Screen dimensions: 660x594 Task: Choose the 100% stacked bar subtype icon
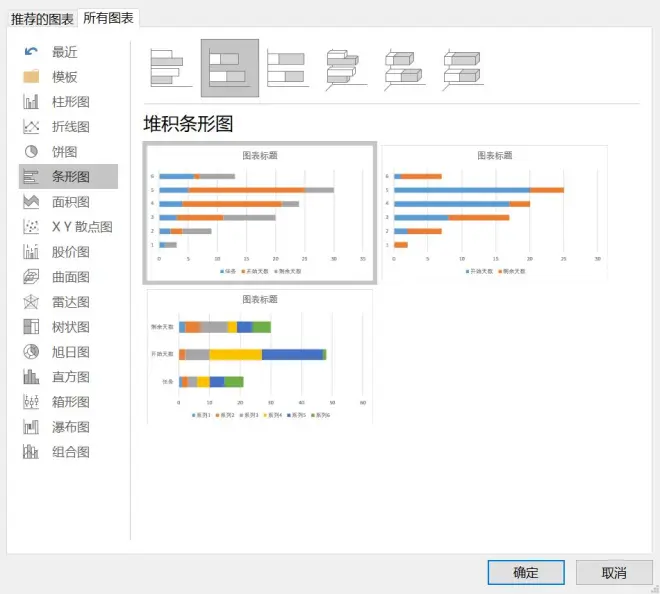[287, 69]
